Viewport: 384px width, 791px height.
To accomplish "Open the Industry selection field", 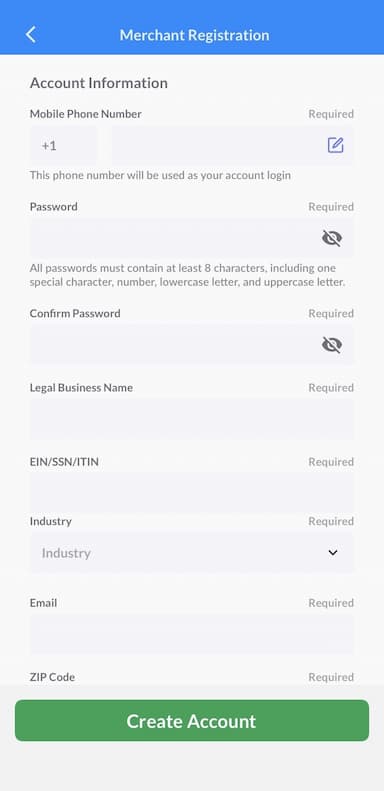I will tap(192, 553).
